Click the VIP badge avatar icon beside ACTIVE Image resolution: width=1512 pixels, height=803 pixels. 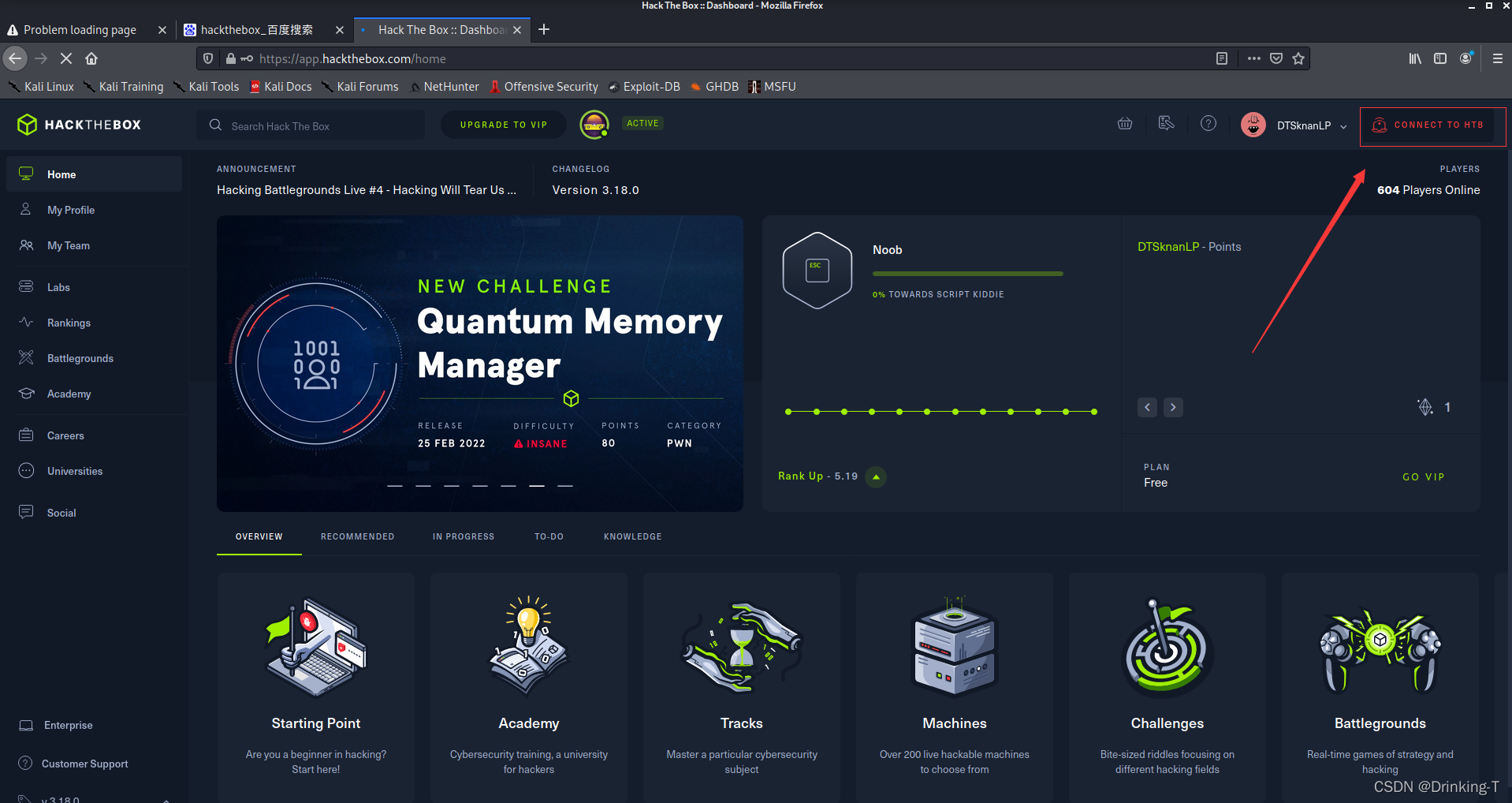594,124
